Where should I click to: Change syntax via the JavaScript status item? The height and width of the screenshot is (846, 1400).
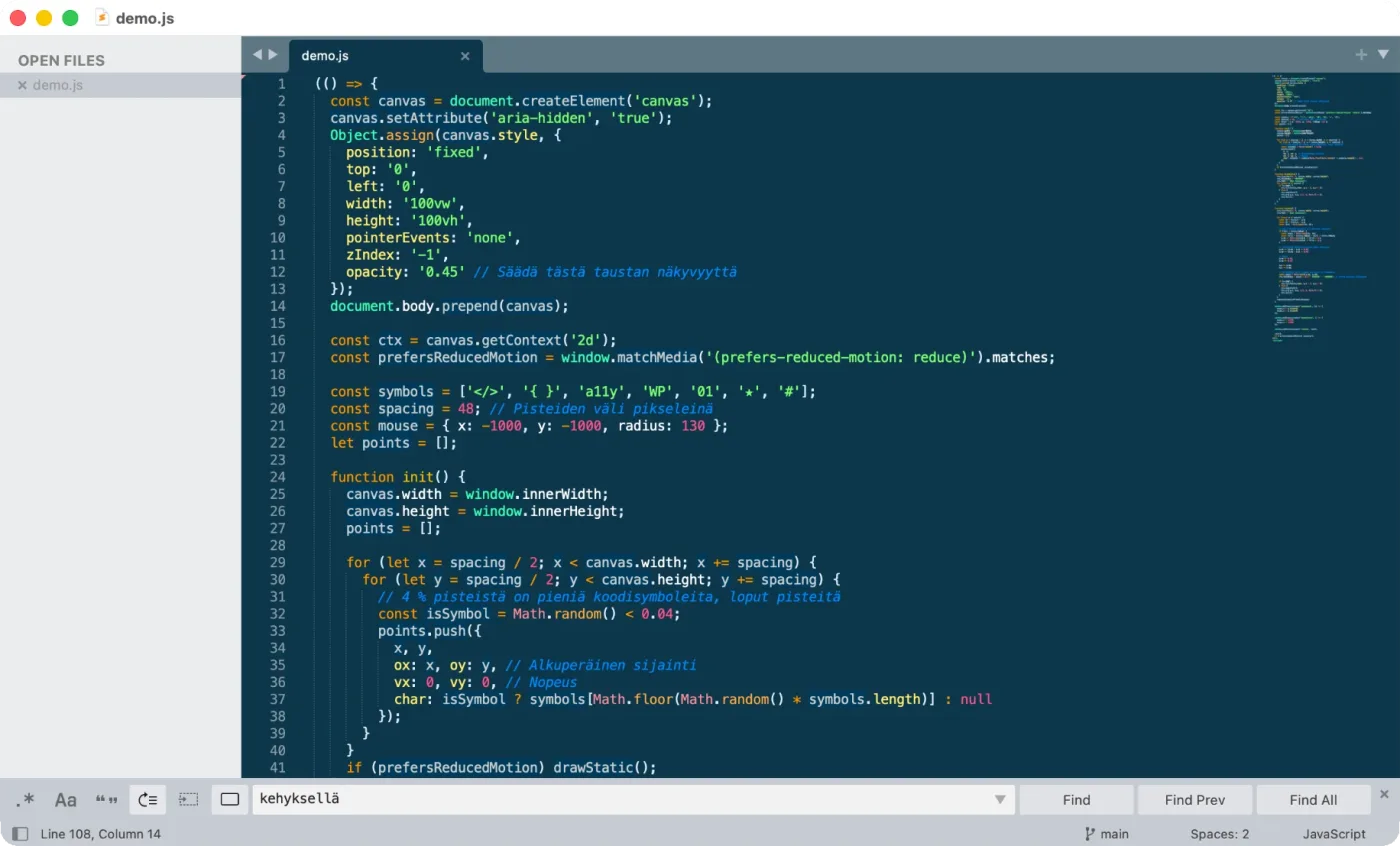1334,833
